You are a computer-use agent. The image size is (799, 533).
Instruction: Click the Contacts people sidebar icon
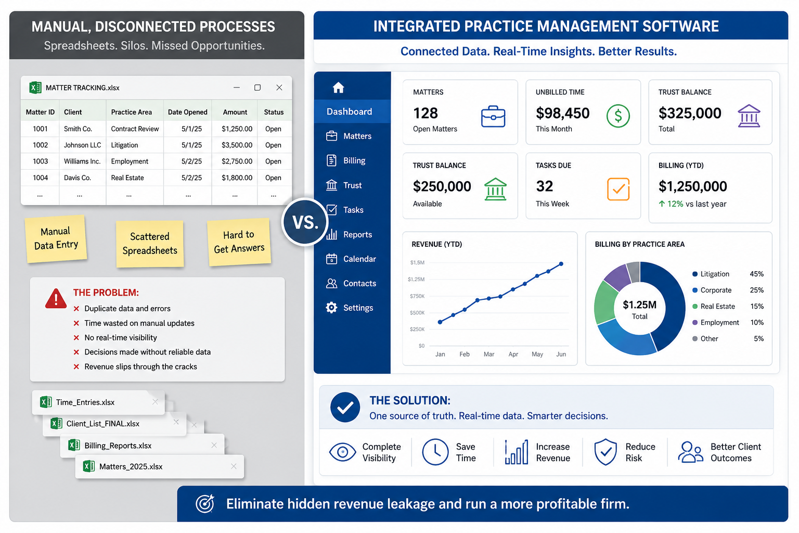coord(331,283)
